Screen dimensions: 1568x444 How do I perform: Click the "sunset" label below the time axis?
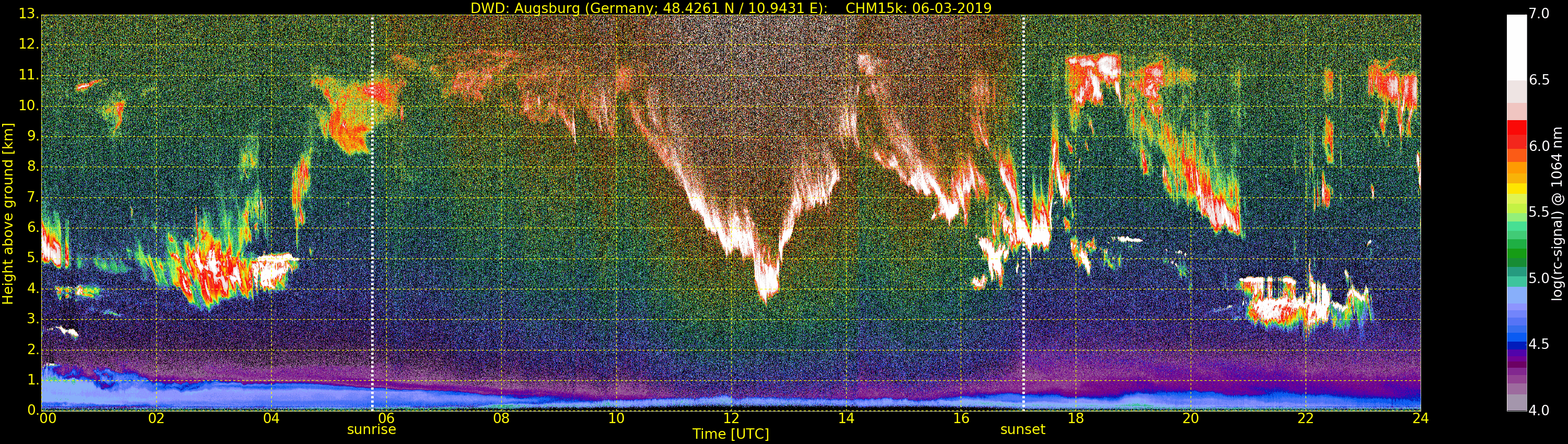[1023, 429]
